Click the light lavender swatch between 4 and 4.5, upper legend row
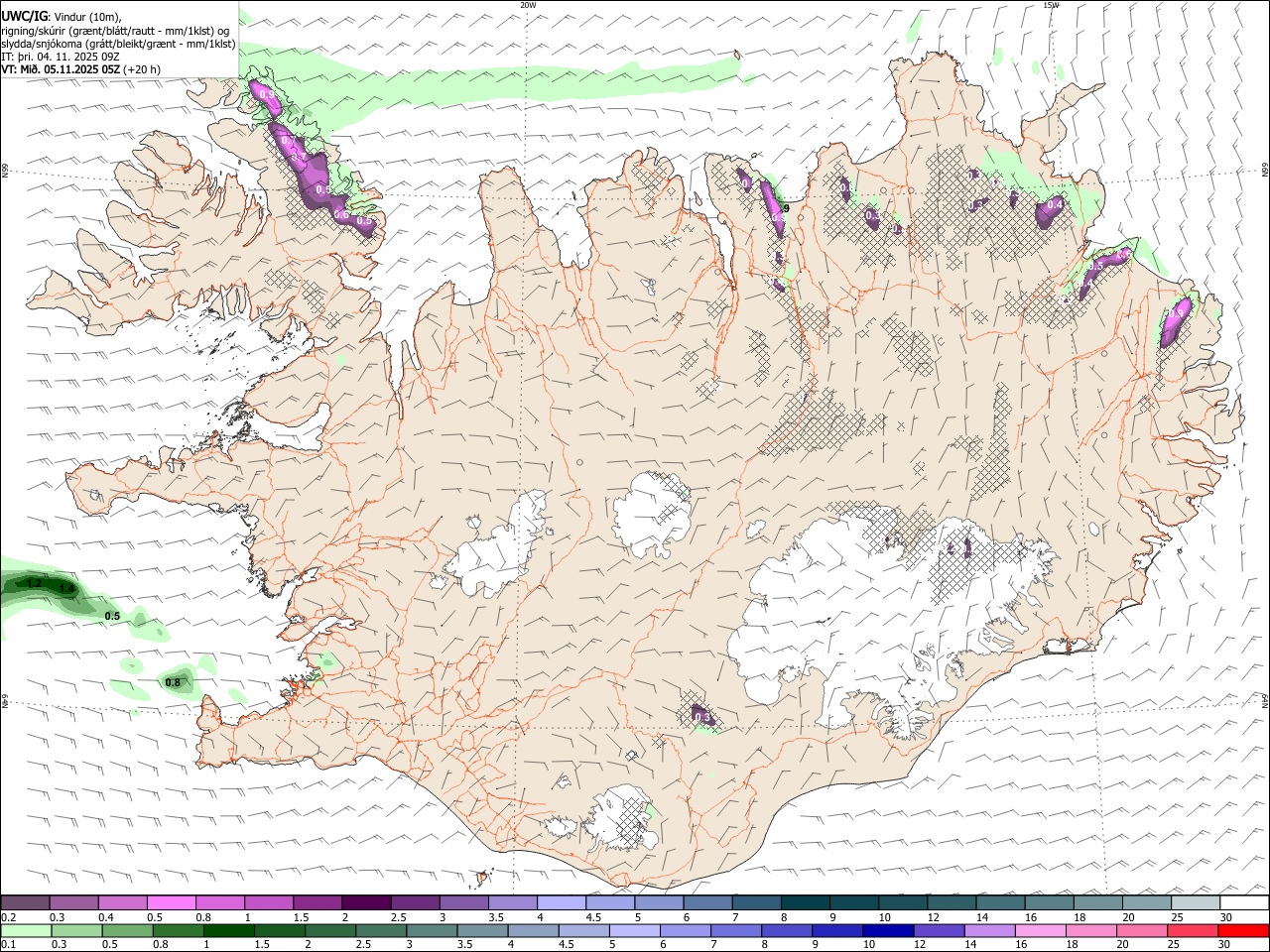The image size is (1270, 952). point(561,902)
